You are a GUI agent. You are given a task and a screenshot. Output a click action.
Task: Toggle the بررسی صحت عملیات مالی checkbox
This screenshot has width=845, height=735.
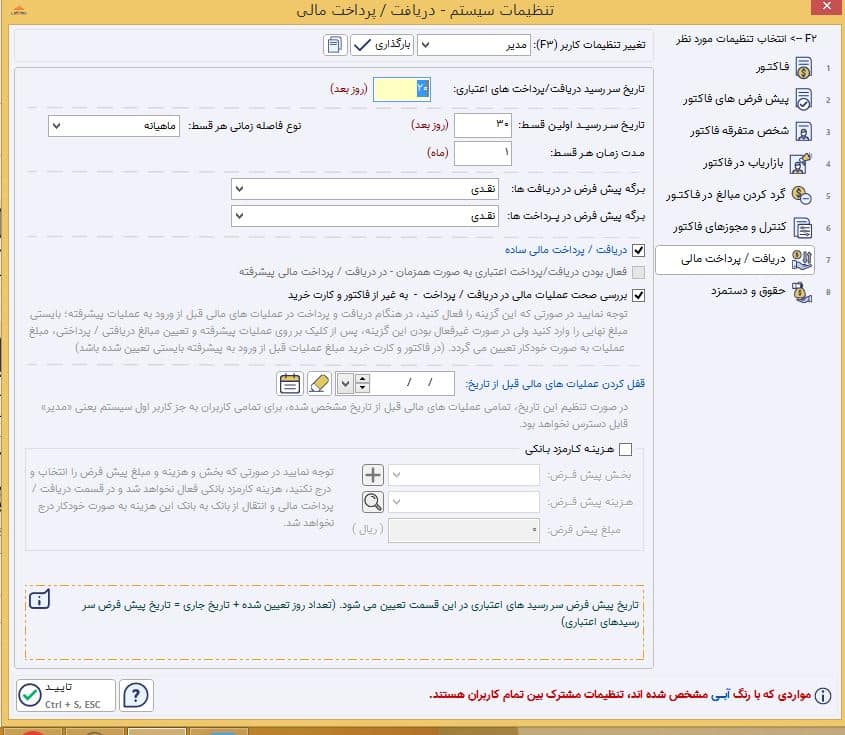(639, 295)
